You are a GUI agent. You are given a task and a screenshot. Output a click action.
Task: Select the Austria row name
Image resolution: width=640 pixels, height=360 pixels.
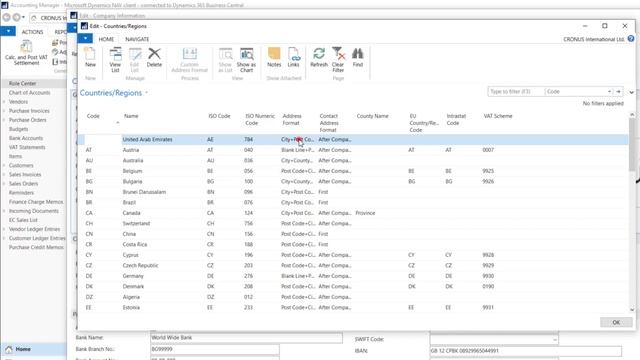pyautogui.click(x=131, y=150)
